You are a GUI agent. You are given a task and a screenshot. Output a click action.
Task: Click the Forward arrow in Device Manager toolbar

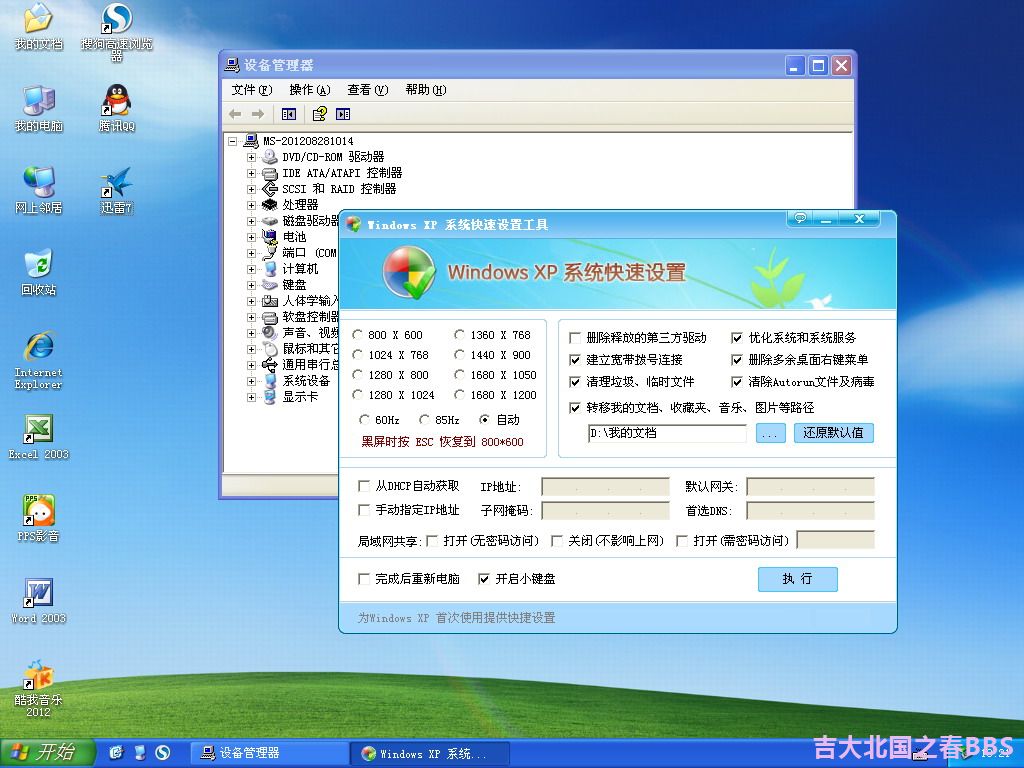click(258, 114)
